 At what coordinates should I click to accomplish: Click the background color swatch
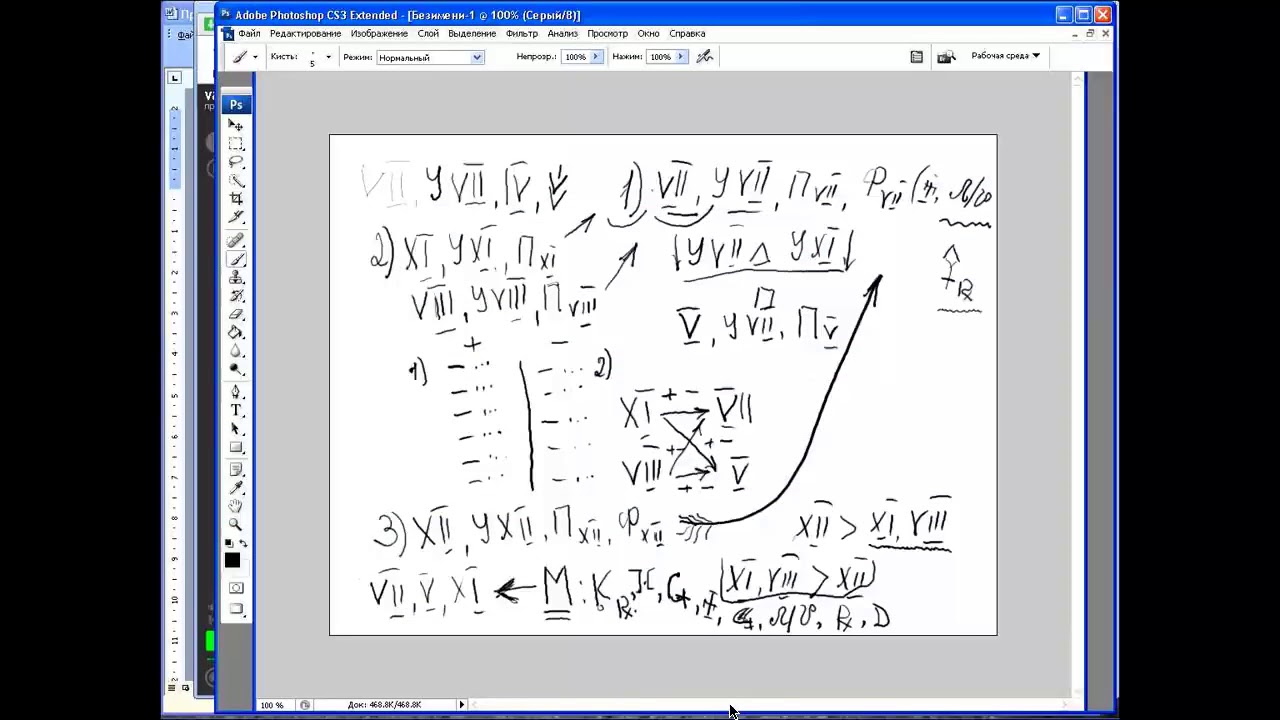[244, 570]
